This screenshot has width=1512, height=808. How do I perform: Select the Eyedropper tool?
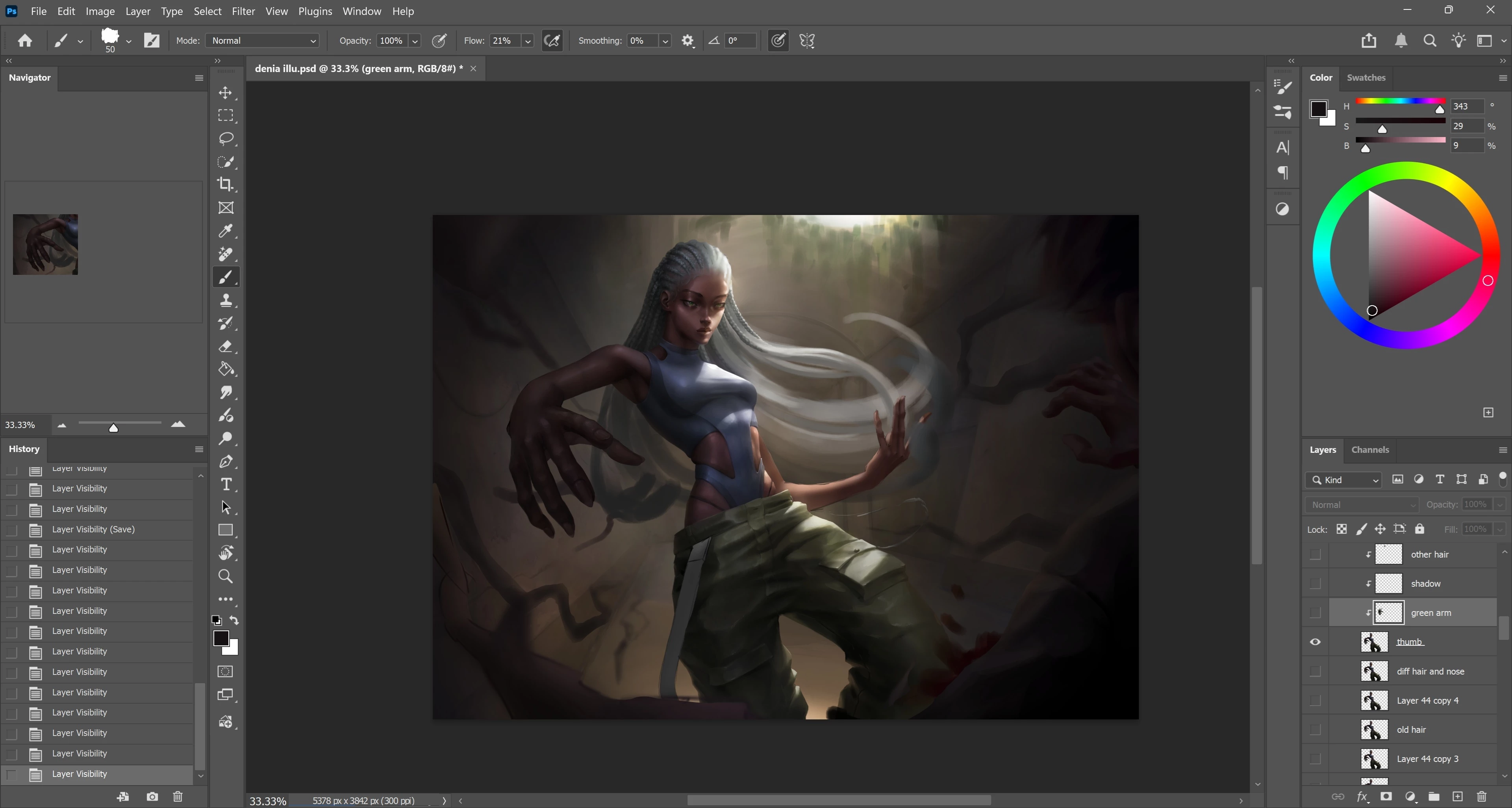[x=225, y=231]
